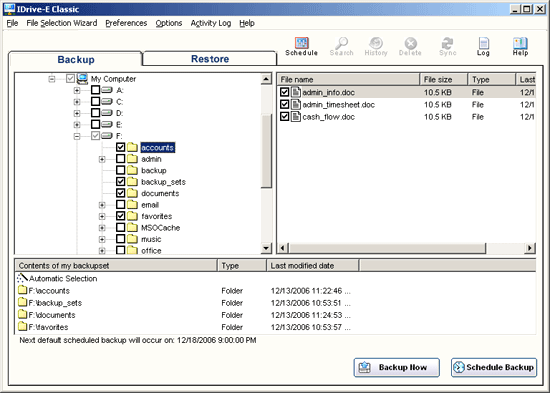Open the Log toolbar icon
Screen dimensions: 550x393
483,43
